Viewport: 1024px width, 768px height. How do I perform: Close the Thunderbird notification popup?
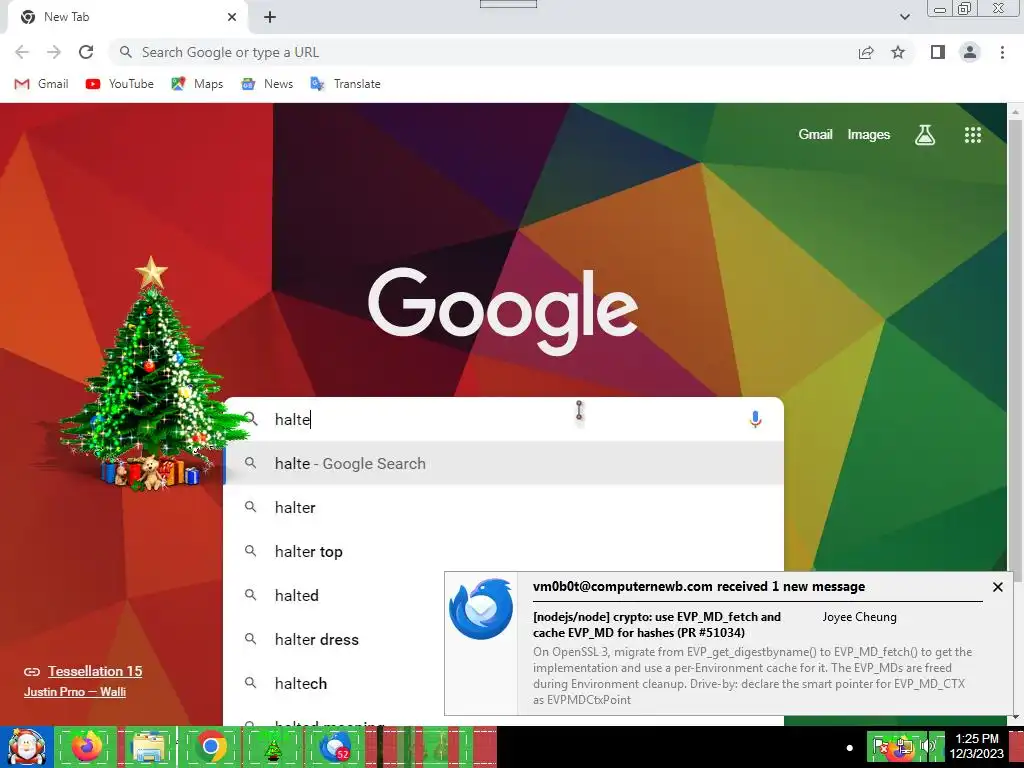pos(997,587)
